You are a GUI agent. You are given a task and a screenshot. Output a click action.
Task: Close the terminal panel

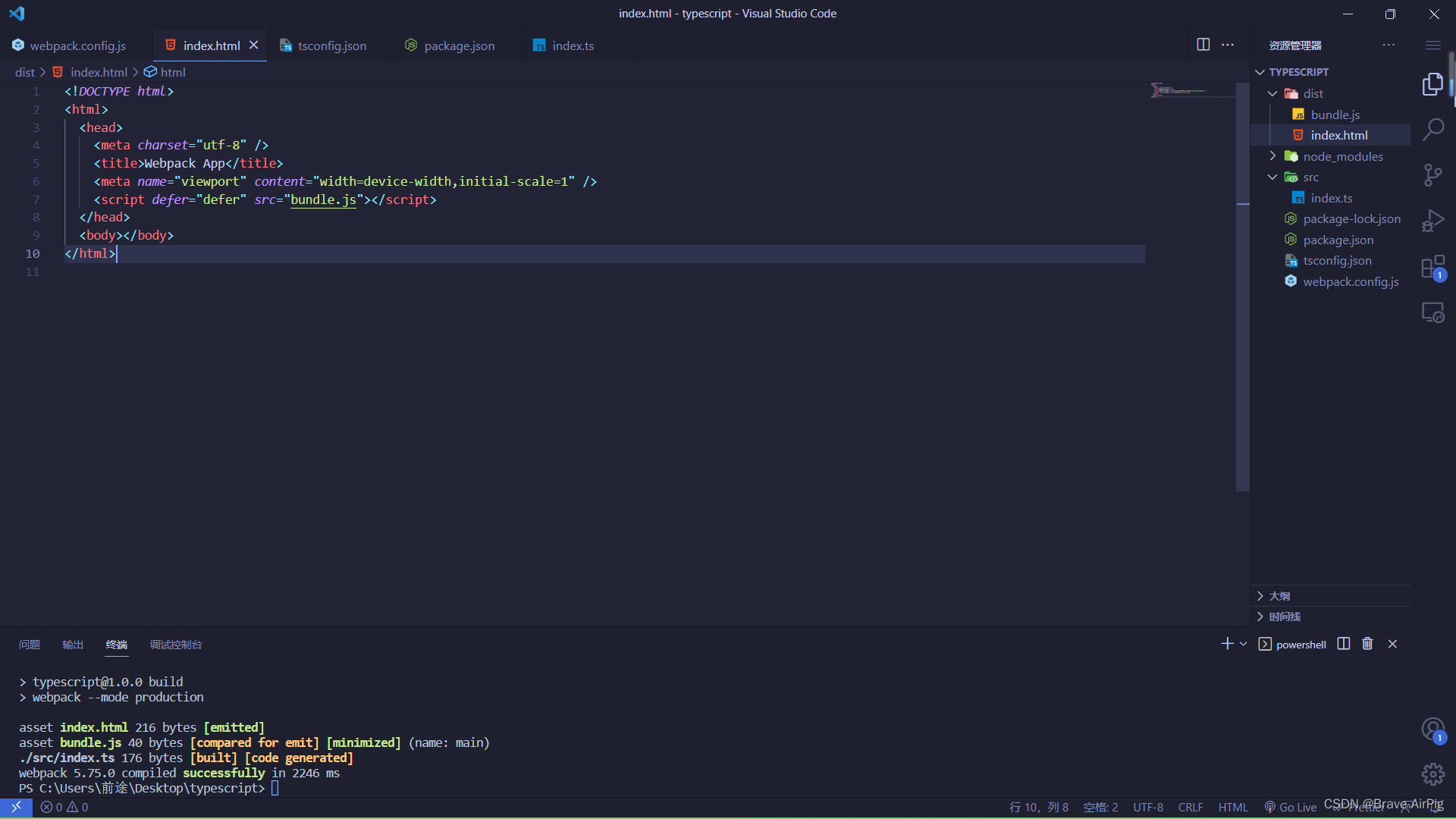coord(1392,644)
